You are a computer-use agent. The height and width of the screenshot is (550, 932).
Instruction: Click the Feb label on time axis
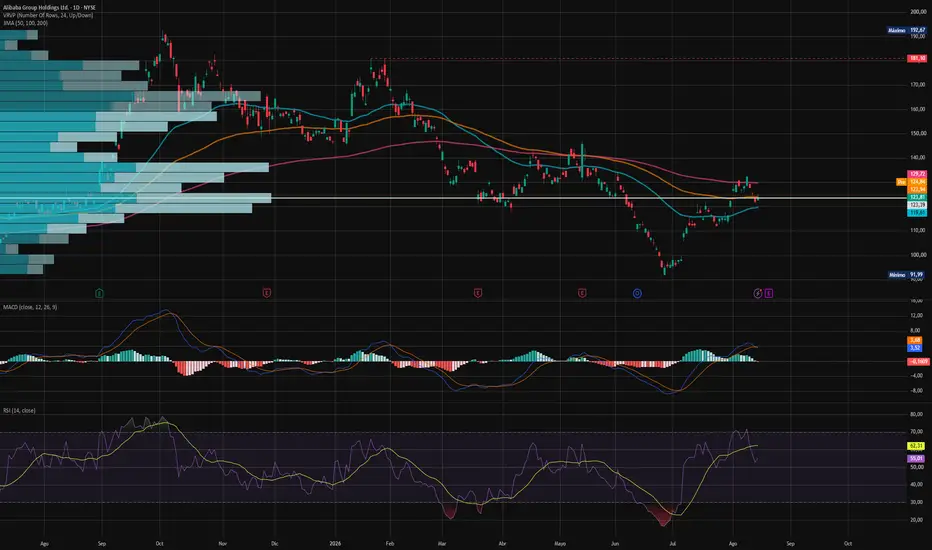(389, 543)
